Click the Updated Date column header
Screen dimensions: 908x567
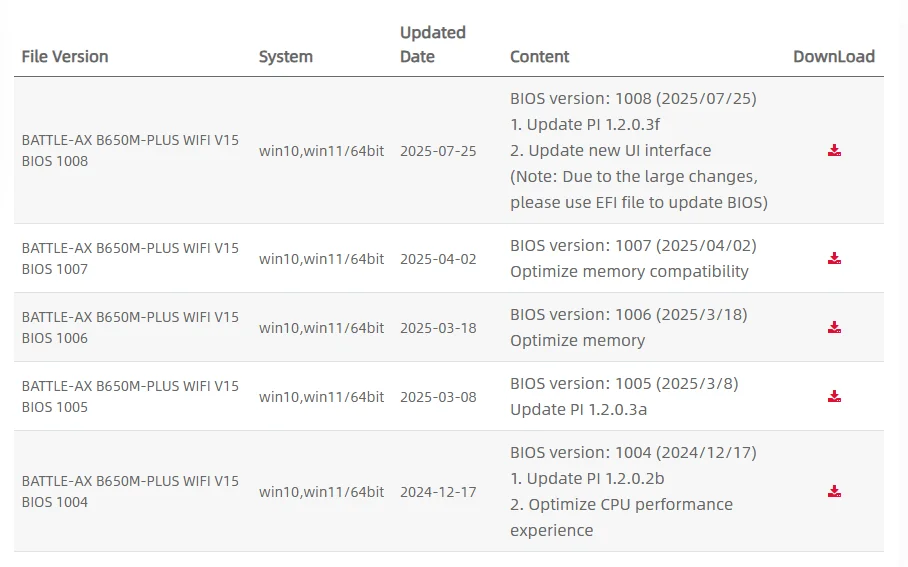pyautogui.click(x=432, y=45)
